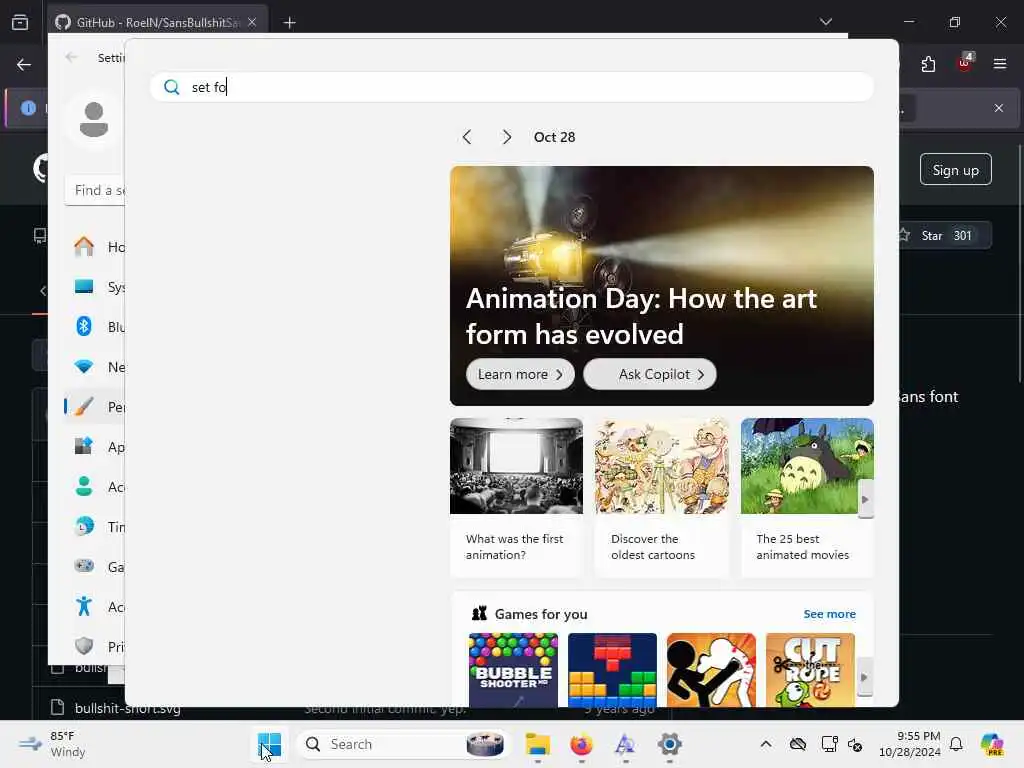Click the taskbar Search box

pyautogui.click(x=403, y=744)
